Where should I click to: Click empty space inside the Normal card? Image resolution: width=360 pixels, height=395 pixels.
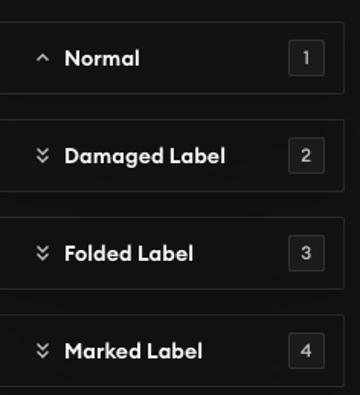coord(213,58)
